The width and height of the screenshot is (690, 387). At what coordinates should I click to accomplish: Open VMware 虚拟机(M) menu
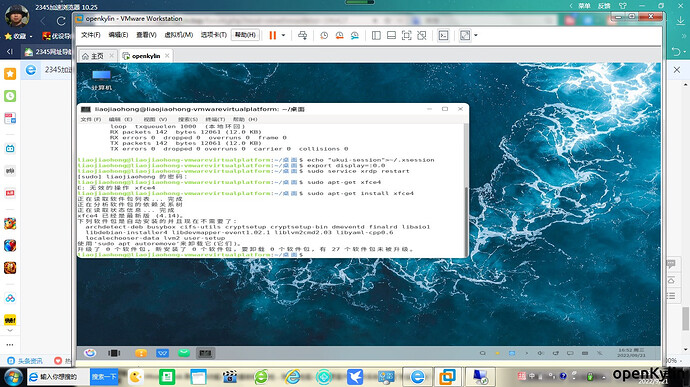(x=178, y=35)
